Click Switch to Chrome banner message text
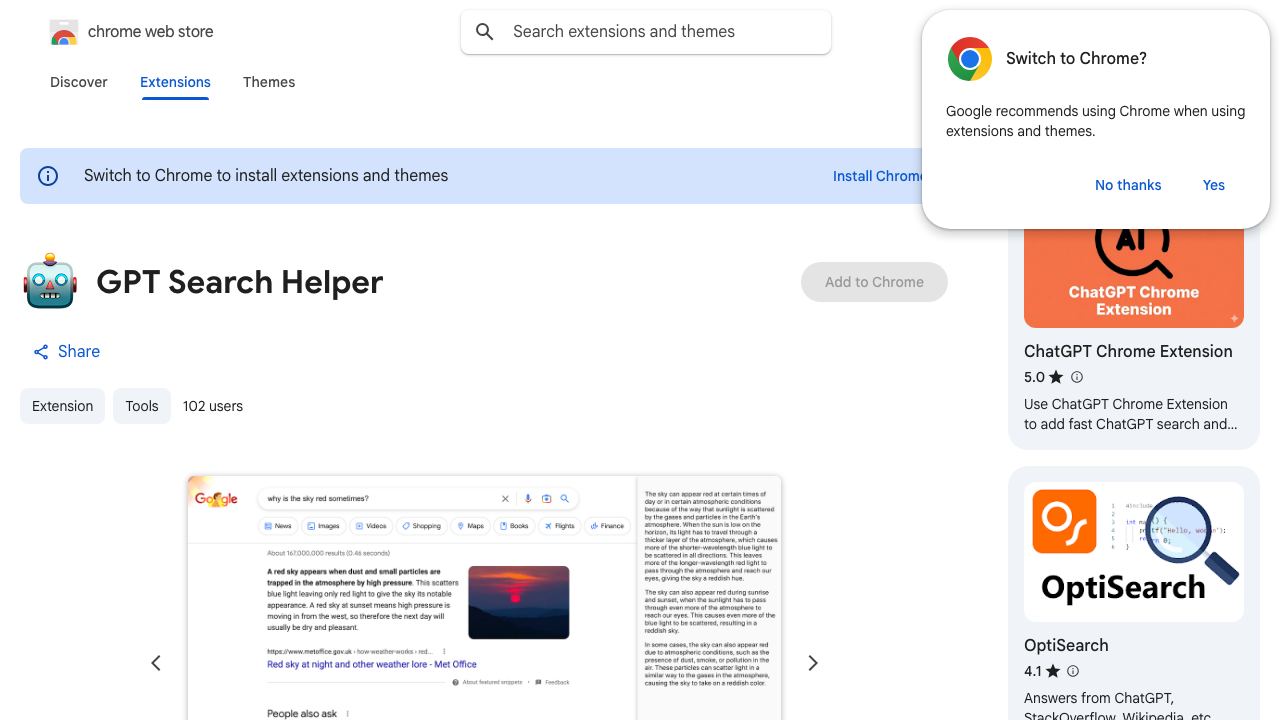1280x720 pixels. 266,176
